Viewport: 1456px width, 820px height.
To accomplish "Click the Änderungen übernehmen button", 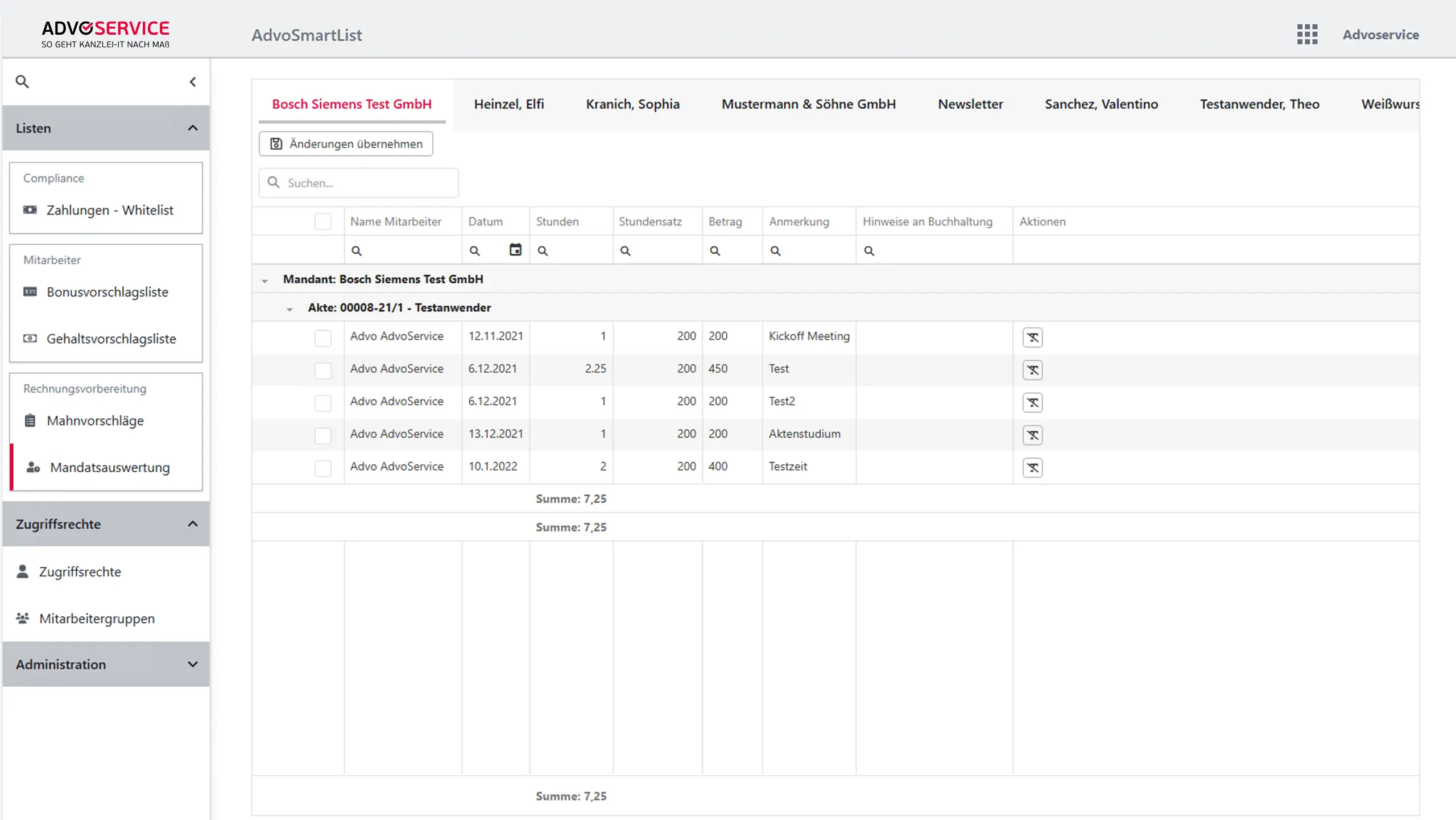I will pos(346,144).
